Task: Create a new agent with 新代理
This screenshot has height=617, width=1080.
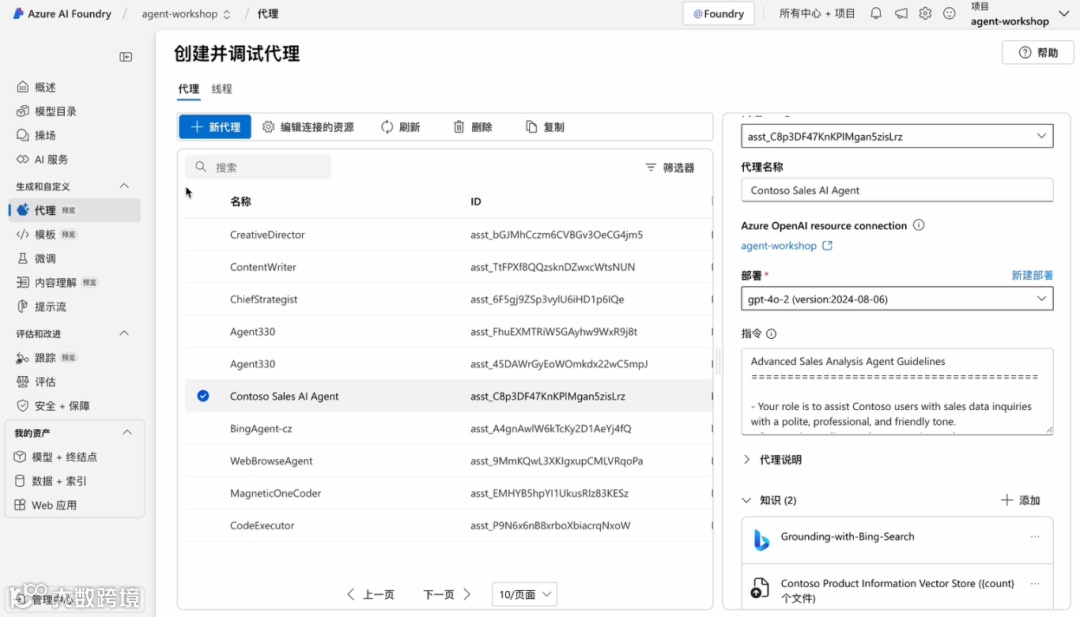Action: (x=215, y=127)
